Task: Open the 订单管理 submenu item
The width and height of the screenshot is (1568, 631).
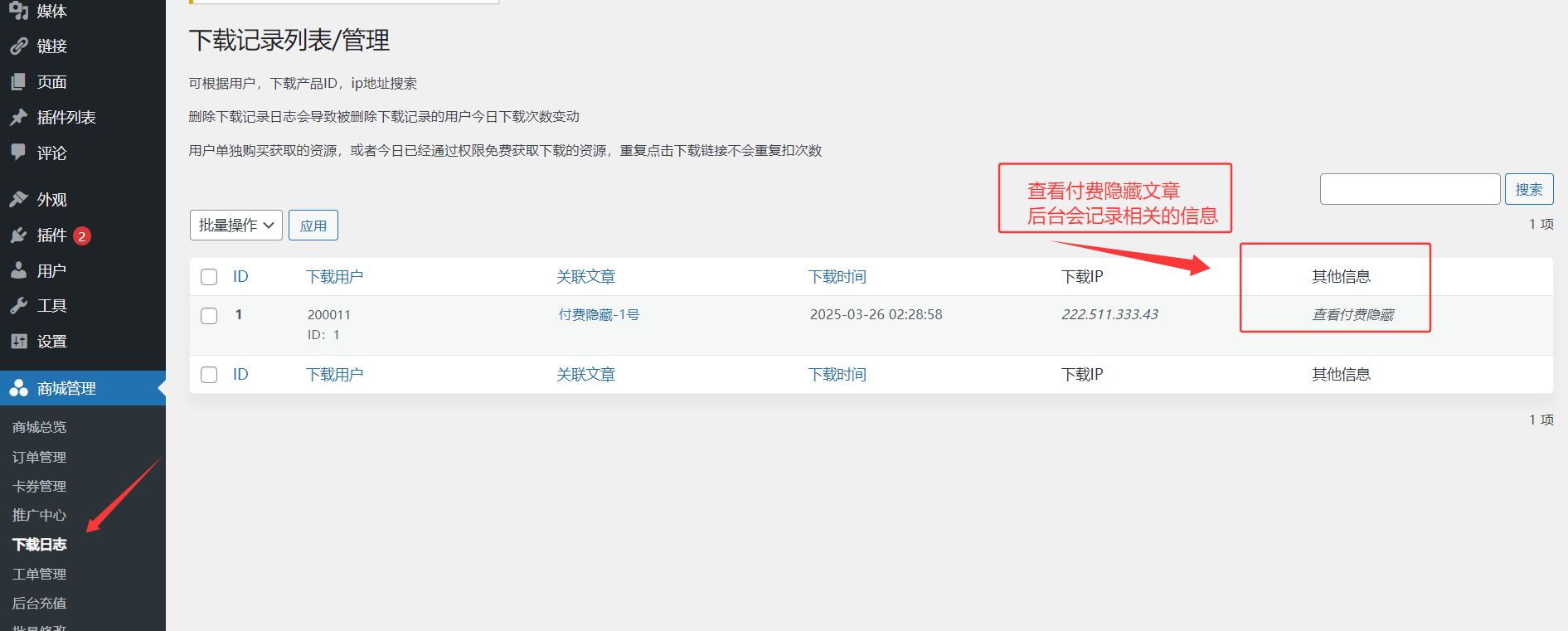Action: (x=39, y=457)
